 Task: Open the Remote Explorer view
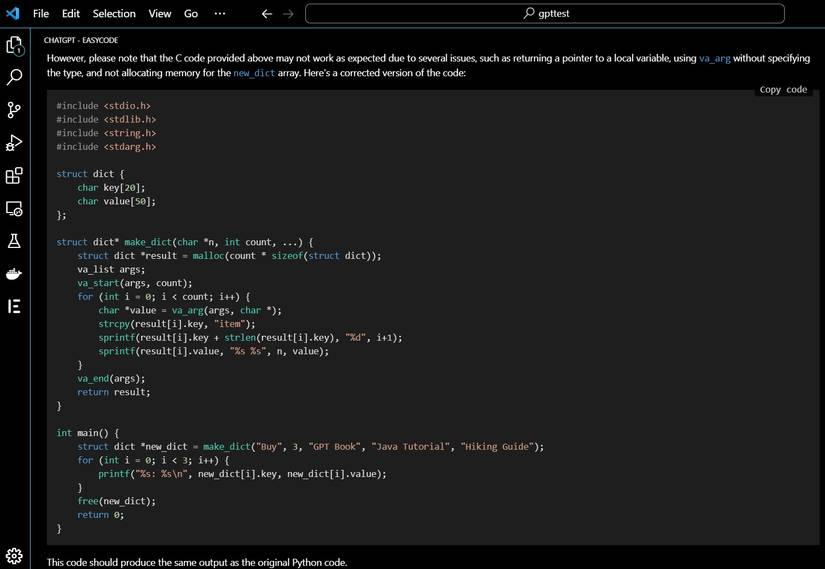tap(14, 208)
